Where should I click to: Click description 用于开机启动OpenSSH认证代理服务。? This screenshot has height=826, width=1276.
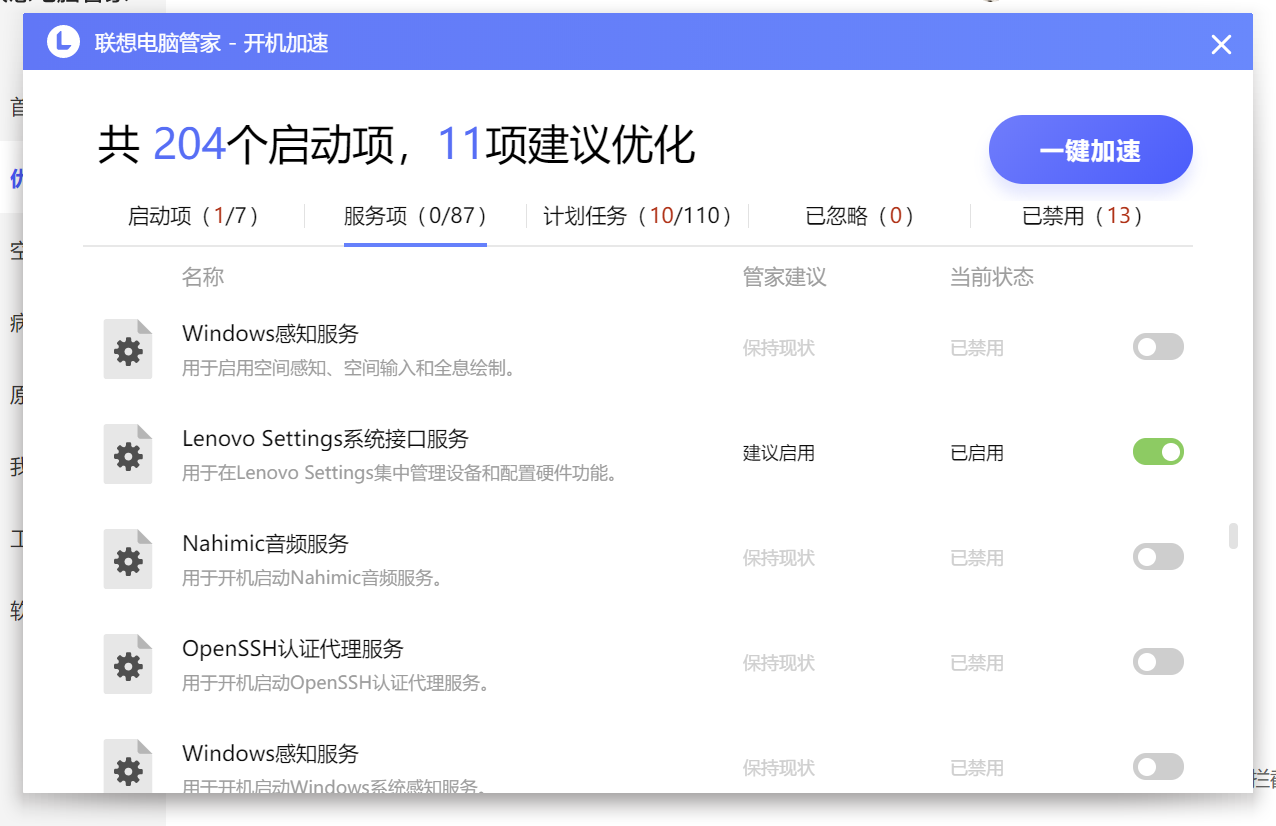(337, 683)
